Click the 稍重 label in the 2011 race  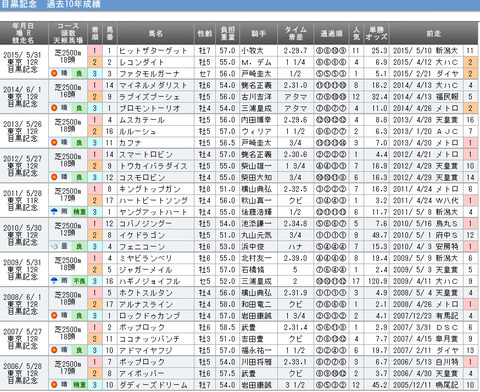79,211
